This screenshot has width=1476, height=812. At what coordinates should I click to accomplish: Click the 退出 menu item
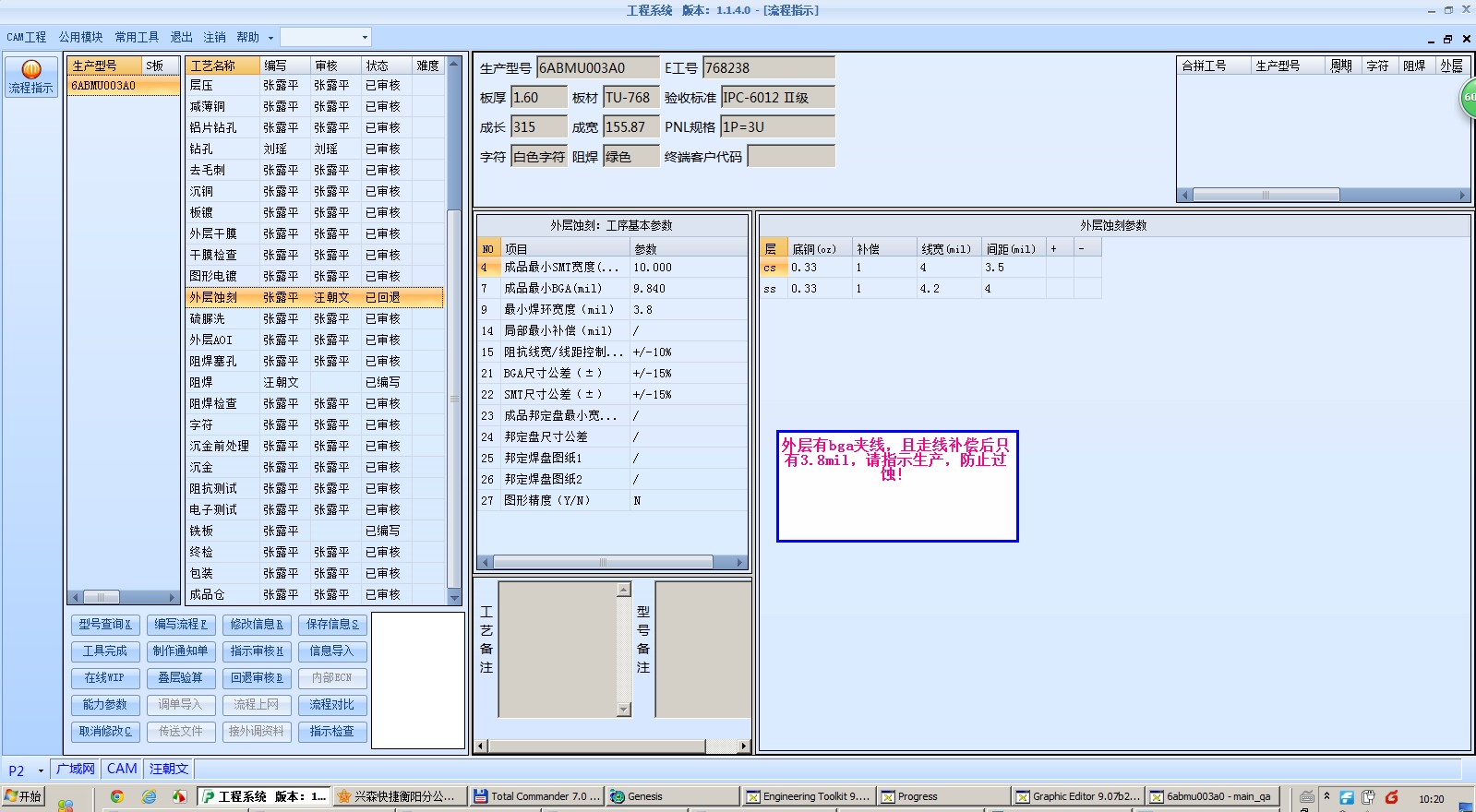[182, 37]
